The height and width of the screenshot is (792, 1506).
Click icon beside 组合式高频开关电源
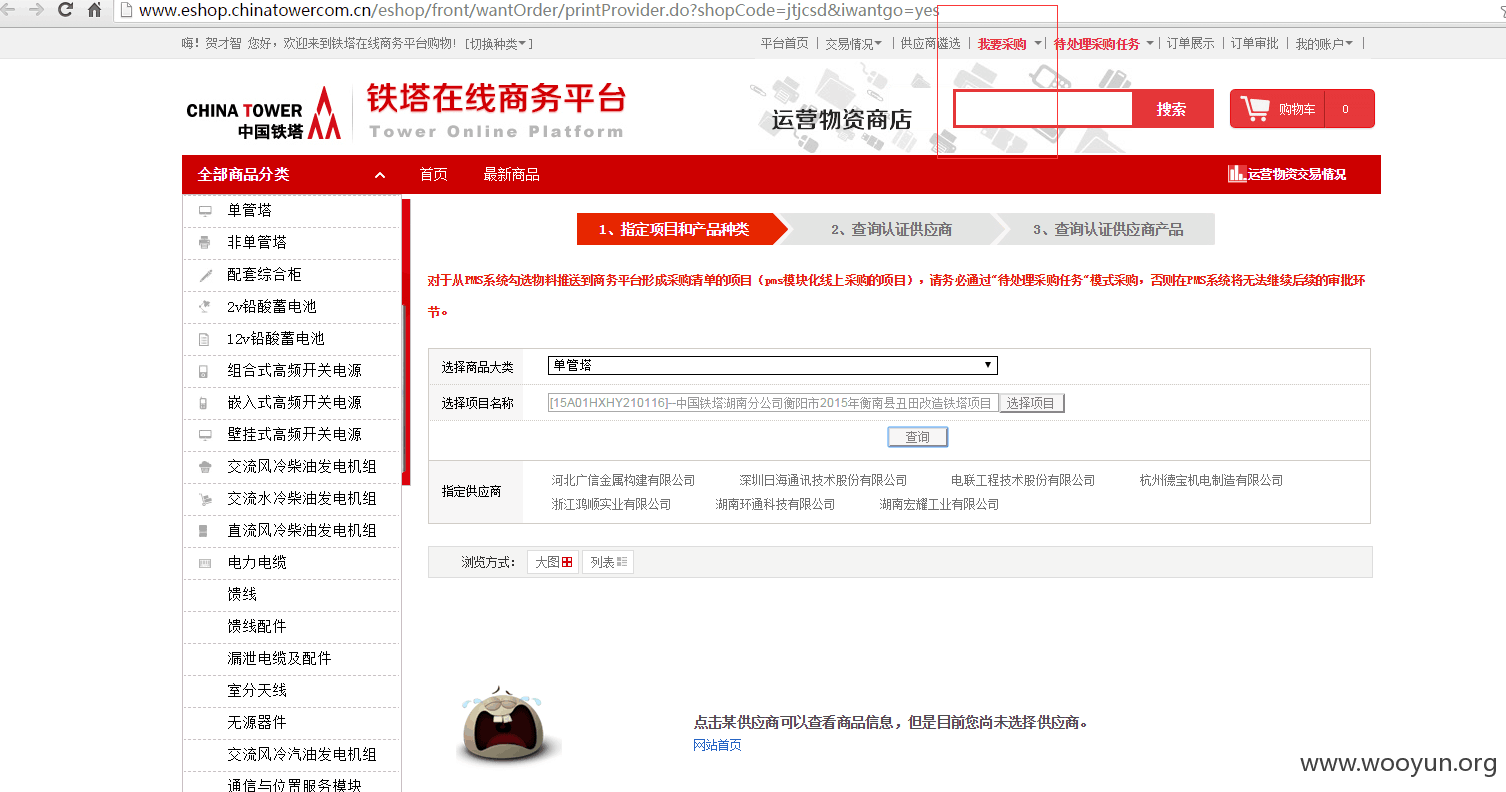205,371
